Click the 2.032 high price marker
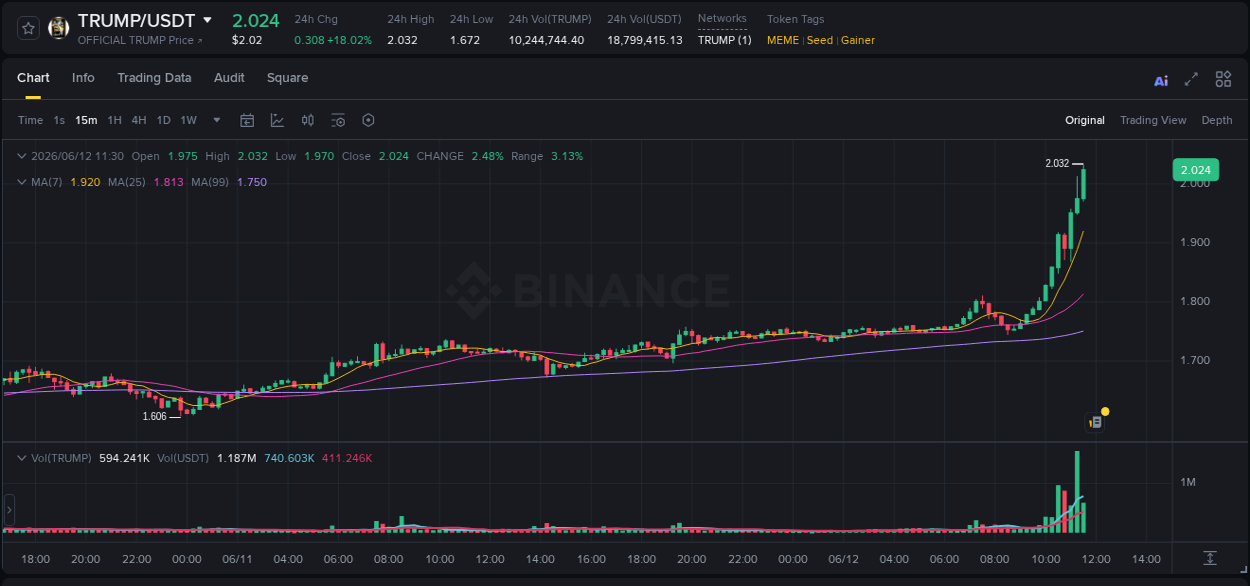1250x586 pixels. 1057,163
